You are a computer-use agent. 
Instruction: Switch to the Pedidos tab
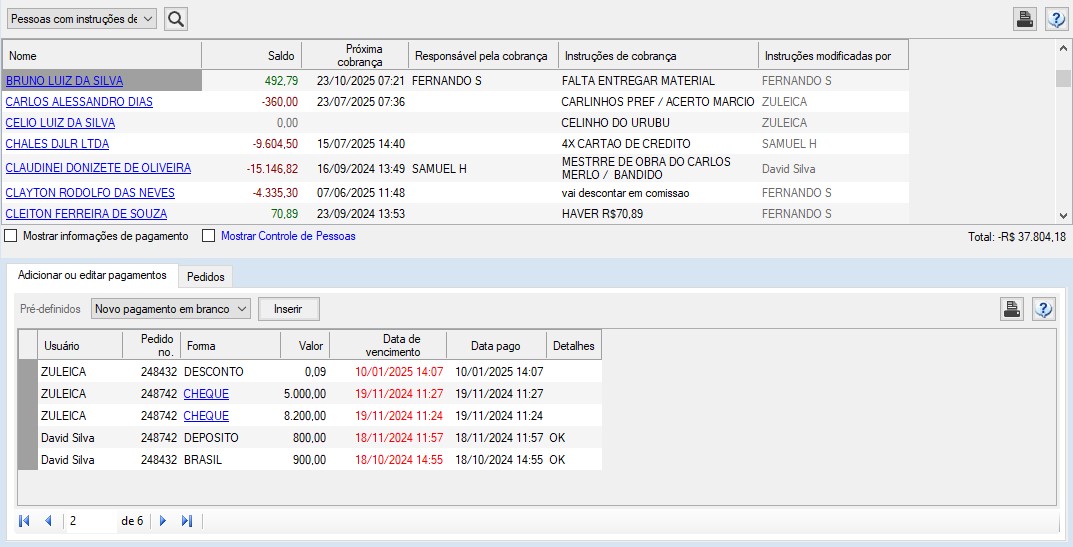(x=207, y=276)
